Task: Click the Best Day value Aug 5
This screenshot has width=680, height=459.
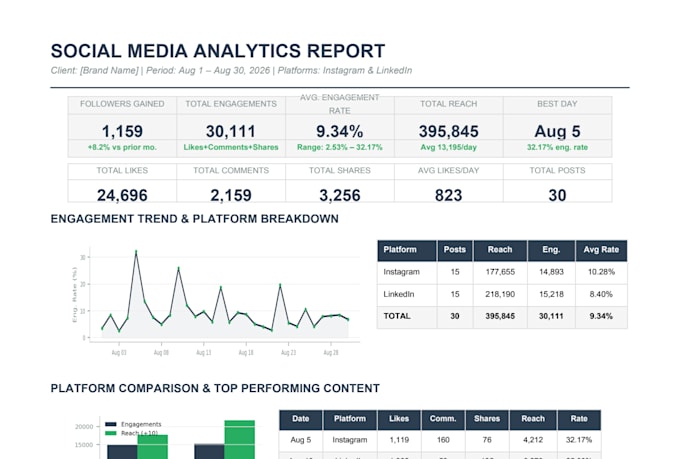Action: [557, 131]
